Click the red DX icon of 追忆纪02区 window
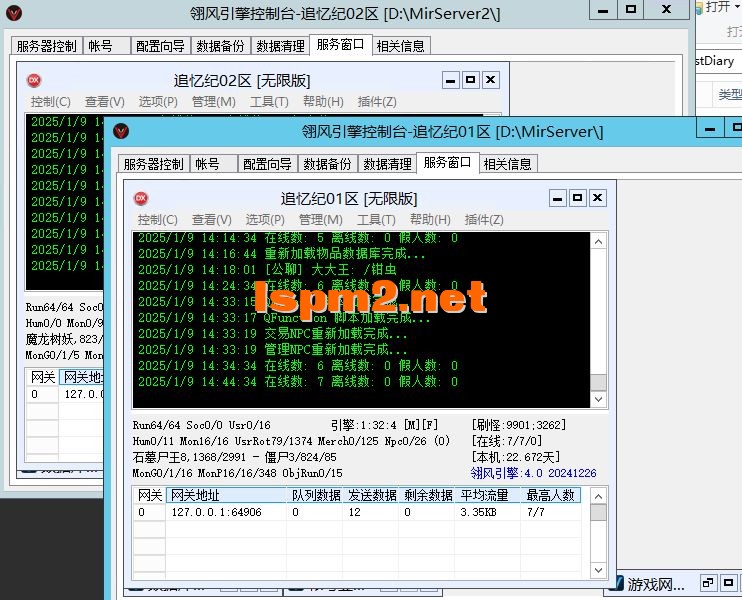This screenshot has height=600, width=742. [x=34, y=80]
